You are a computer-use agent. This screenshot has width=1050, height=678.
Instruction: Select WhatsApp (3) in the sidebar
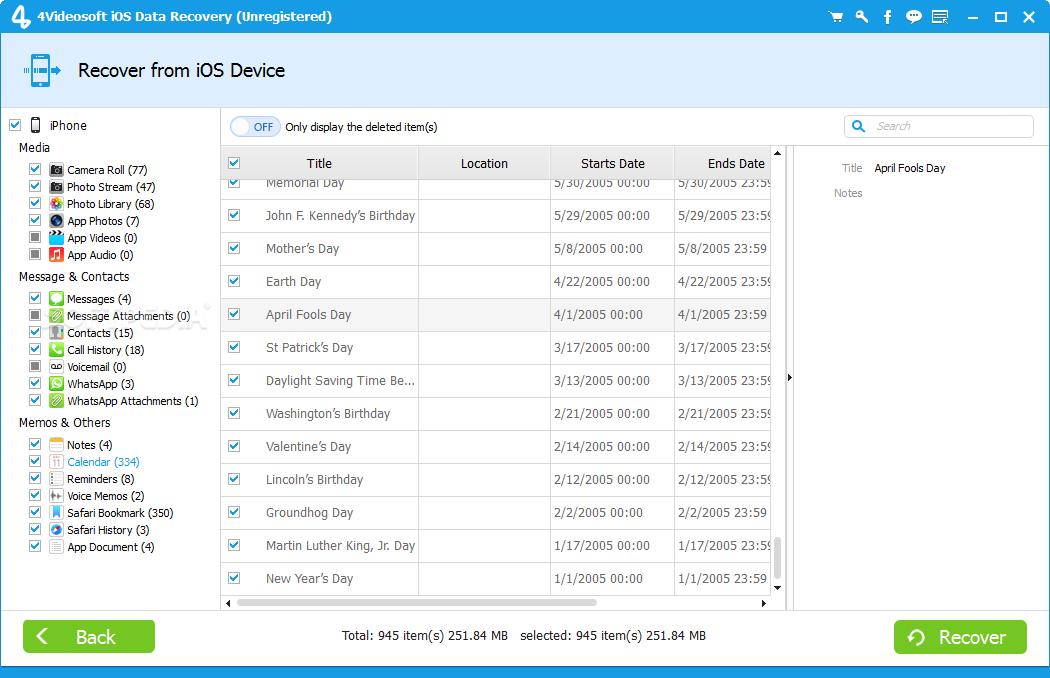point(100,384)
